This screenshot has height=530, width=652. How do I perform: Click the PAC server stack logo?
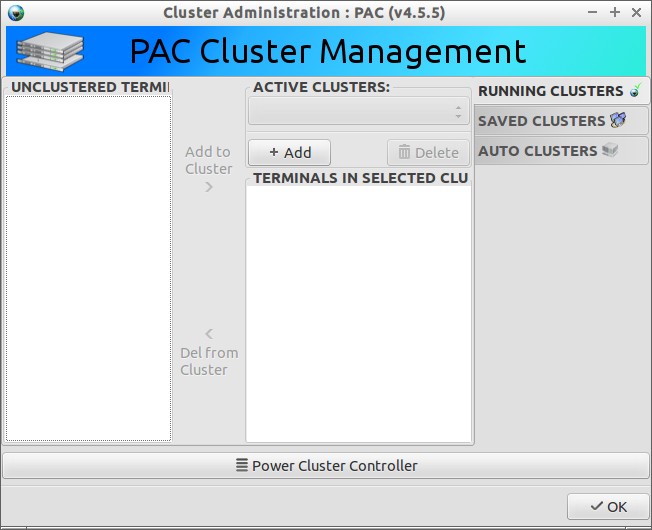pos(50,52)
